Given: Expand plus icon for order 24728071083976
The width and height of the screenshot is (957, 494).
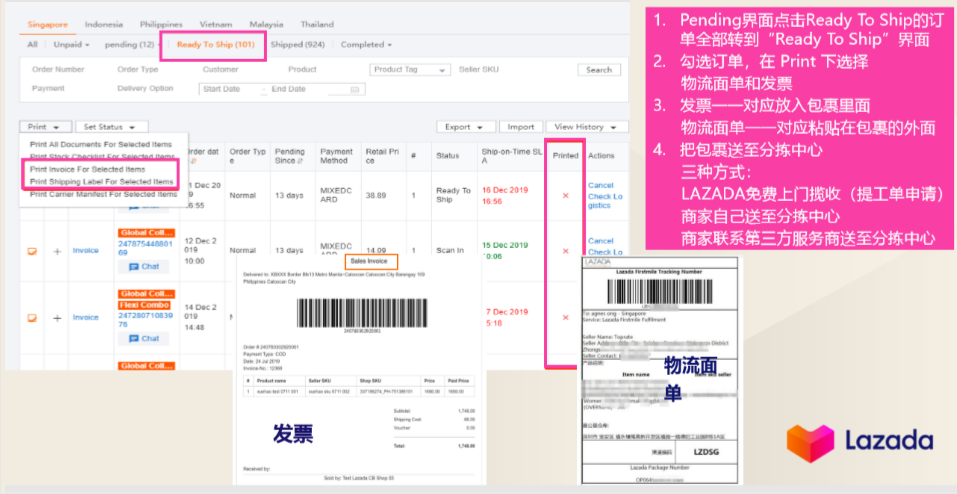Looking at the screenshot, I should point(57,318).
